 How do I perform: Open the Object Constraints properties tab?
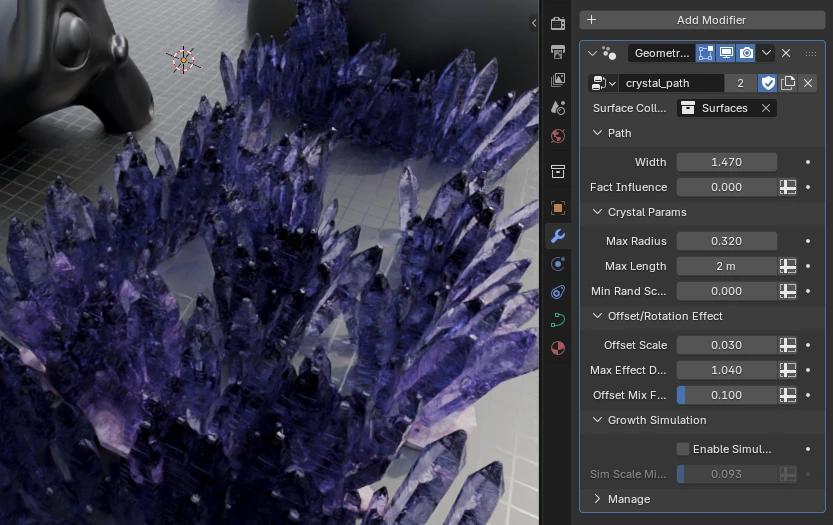point(558,292)
